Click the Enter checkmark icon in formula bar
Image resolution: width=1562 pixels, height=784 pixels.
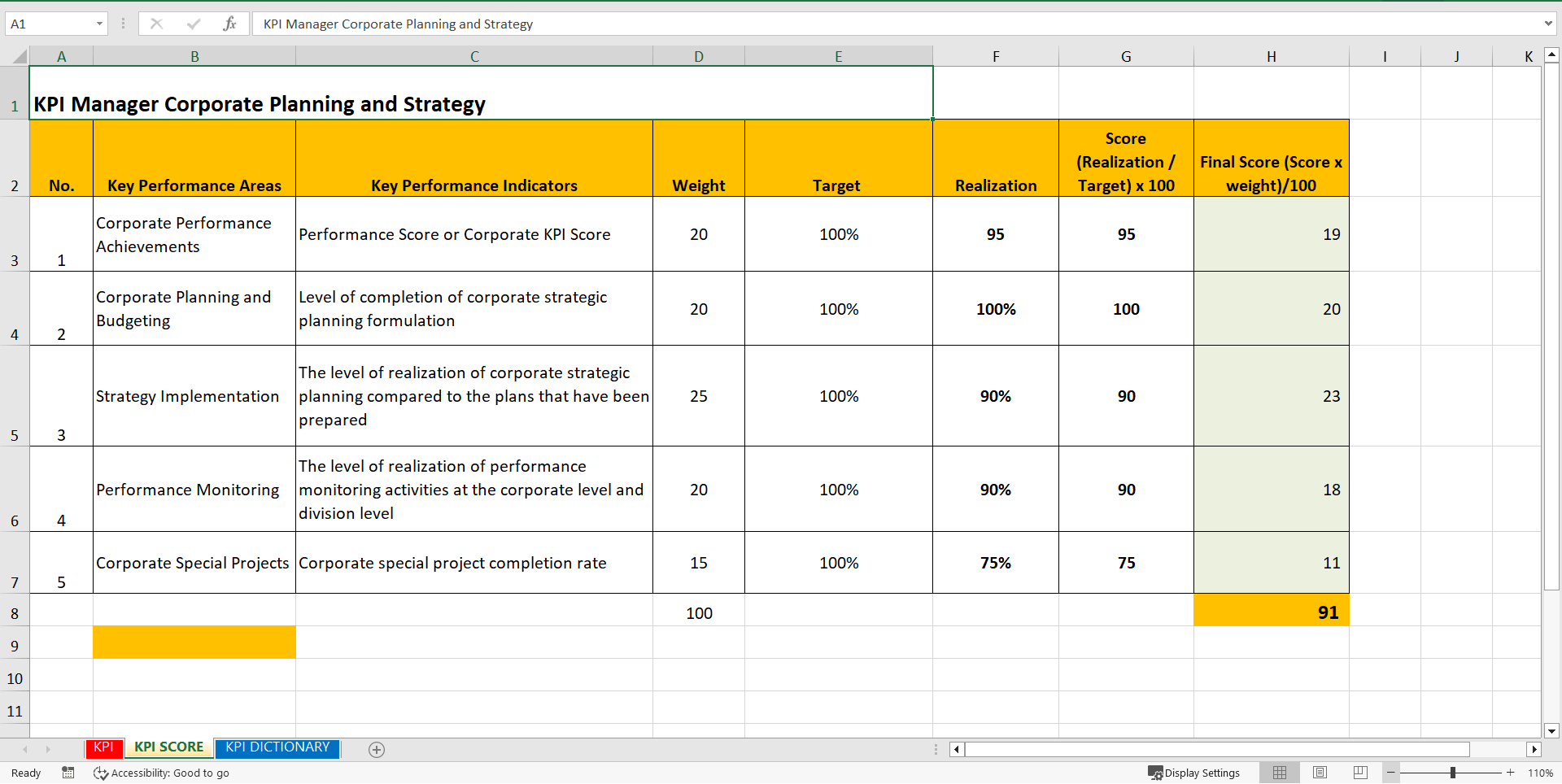193,24
